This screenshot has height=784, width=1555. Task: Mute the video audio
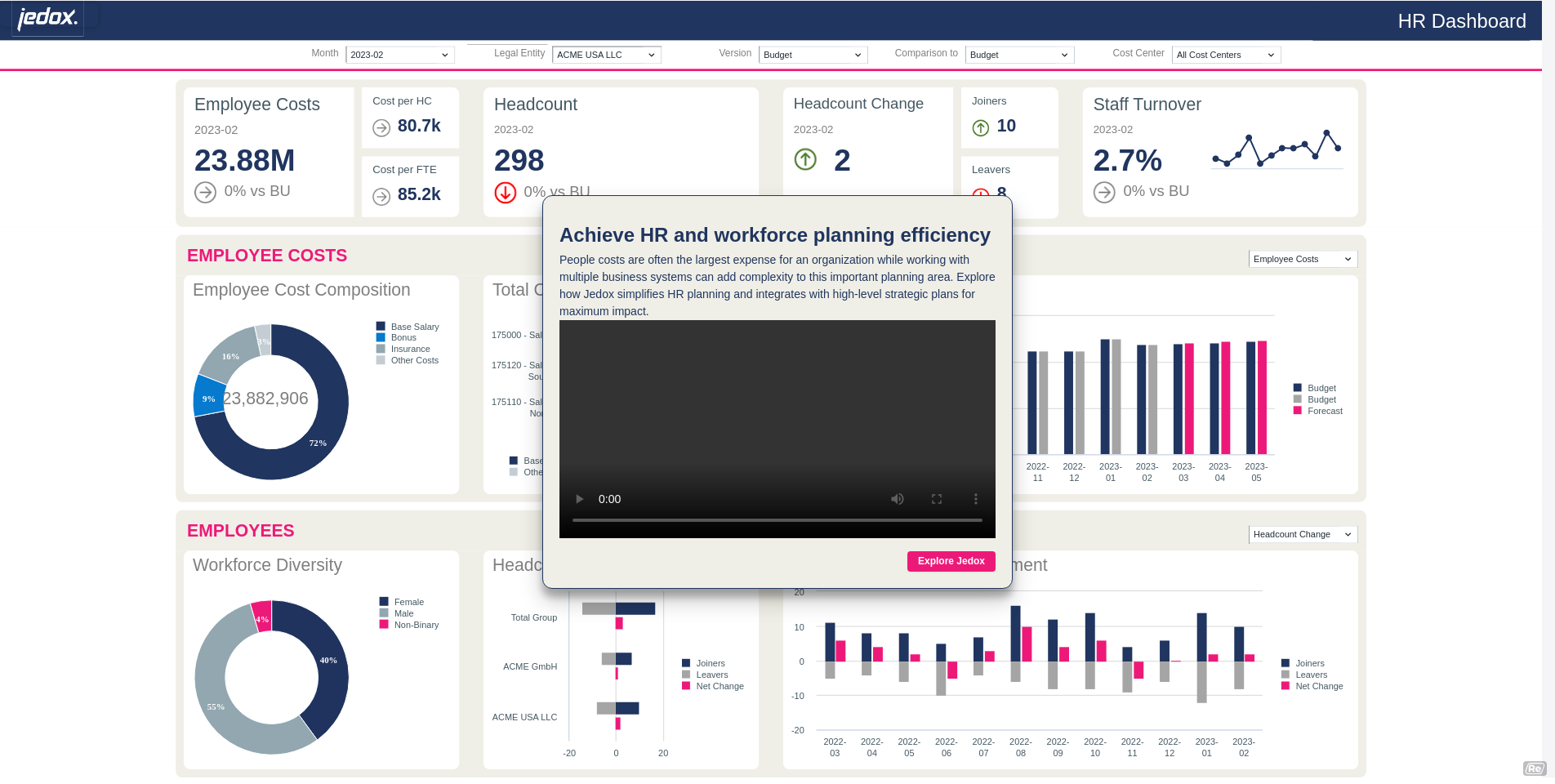897,499
